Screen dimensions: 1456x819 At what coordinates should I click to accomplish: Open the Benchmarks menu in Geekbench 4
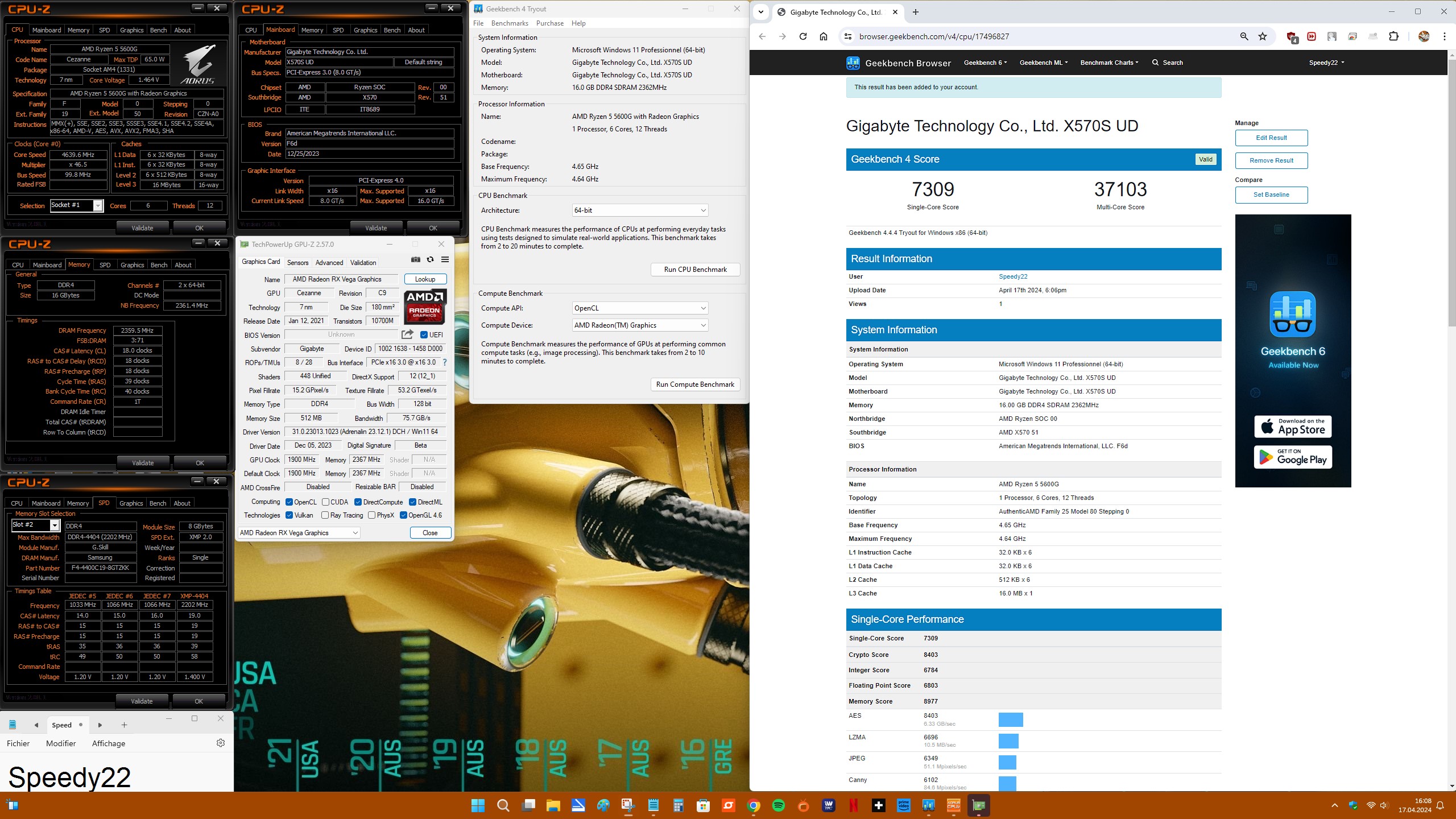(510, 23)
